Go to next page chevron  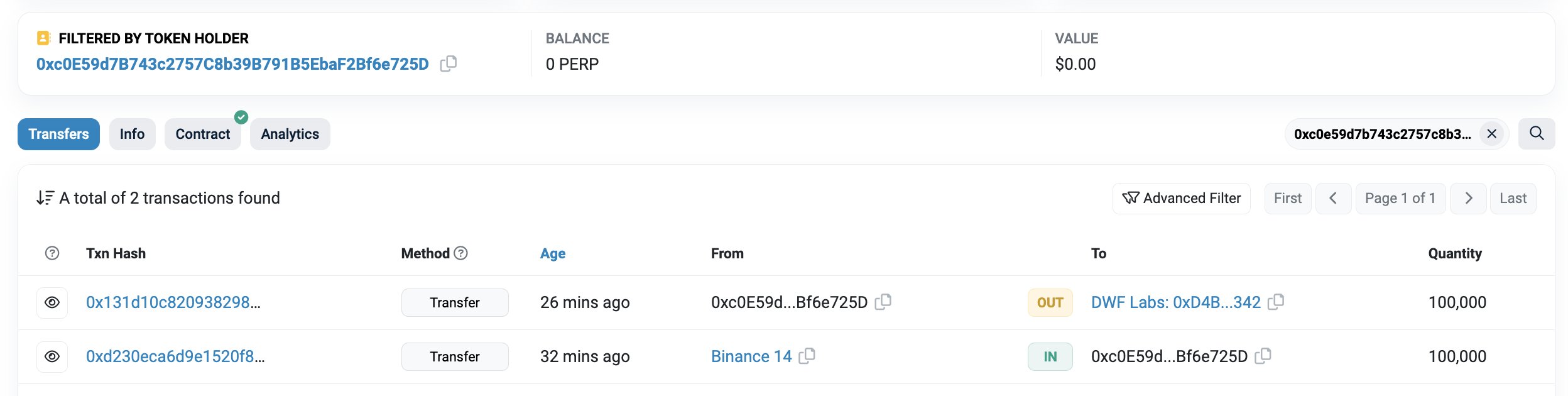[1468, 199]
